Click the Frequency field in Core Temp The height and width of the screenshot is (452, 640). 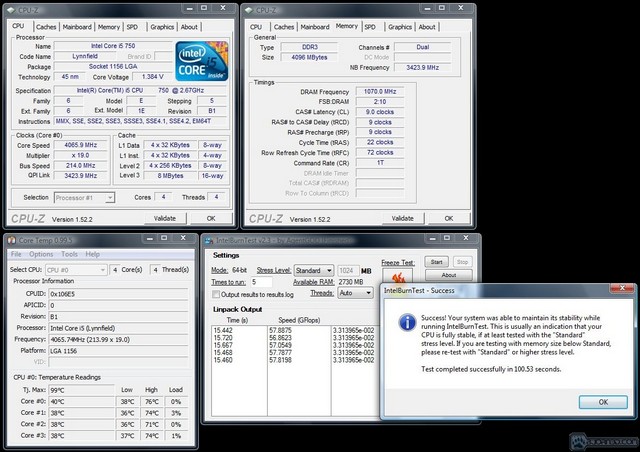click(118, 340)
